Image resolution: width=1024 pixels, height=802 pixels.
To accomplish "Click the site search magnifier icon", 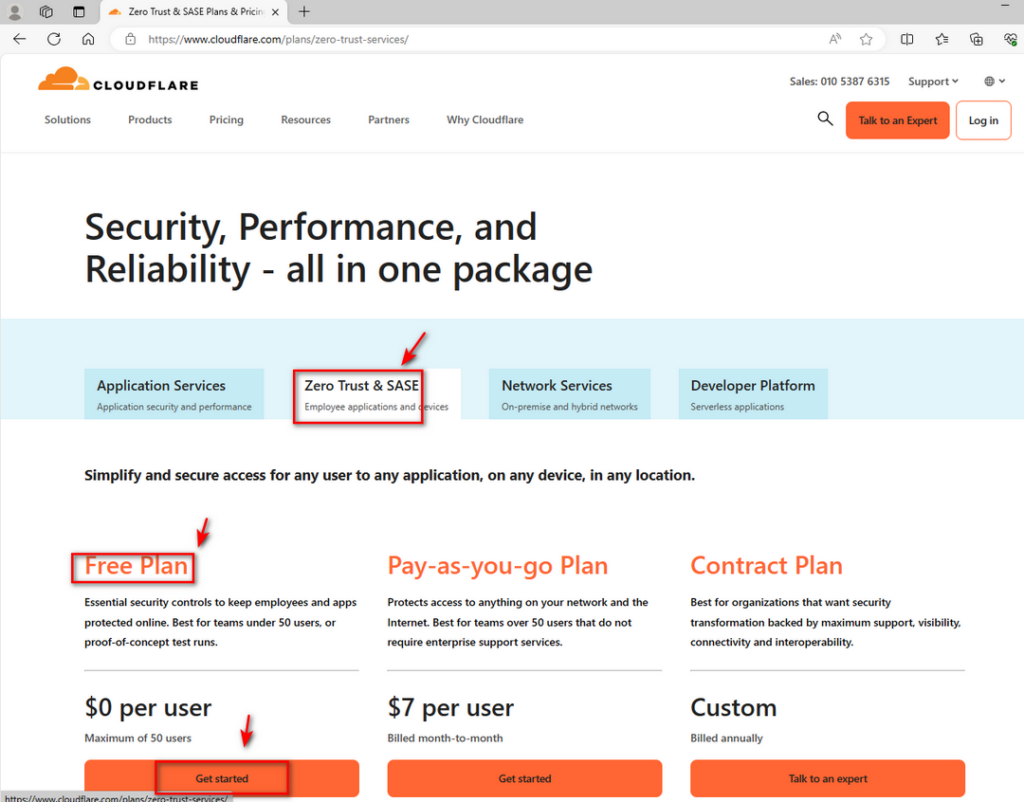I will [x=825, y=119].
